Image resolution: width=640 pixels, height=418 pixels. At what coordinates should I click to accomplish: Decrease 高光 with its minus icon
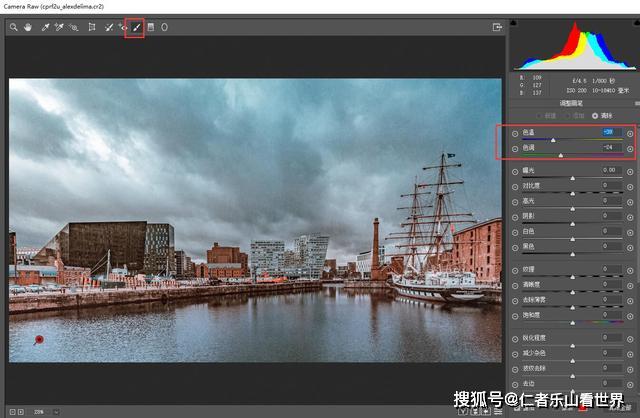pos(515,202)
